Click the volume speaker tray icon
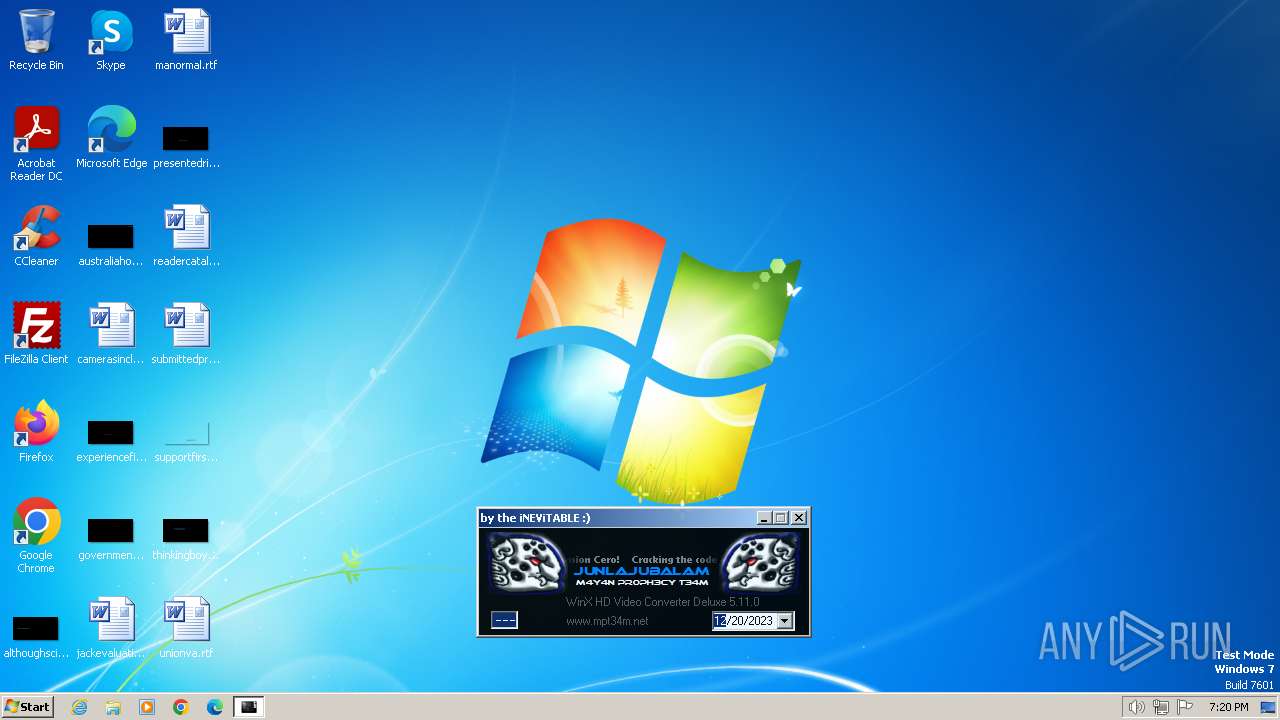Screen dimensions: 1280x720 [x=1136, y=707]
